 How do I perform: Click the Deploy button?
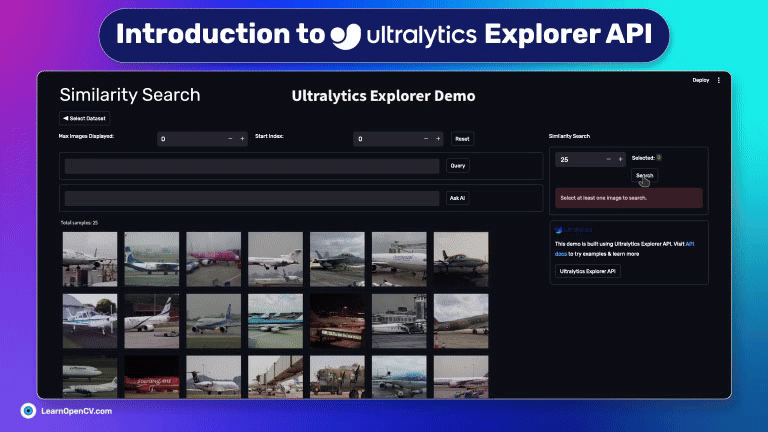pyautogui.click(x=700, y=80)
